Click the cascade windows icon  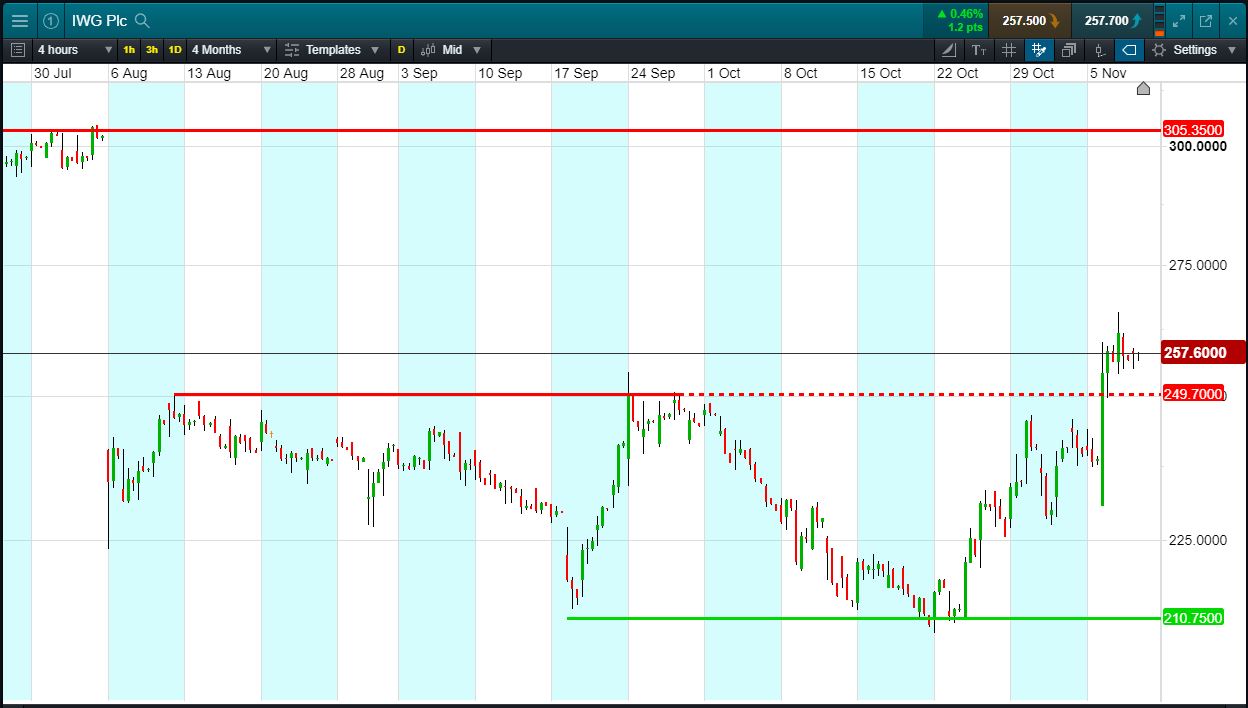[x=1069, y=50]
